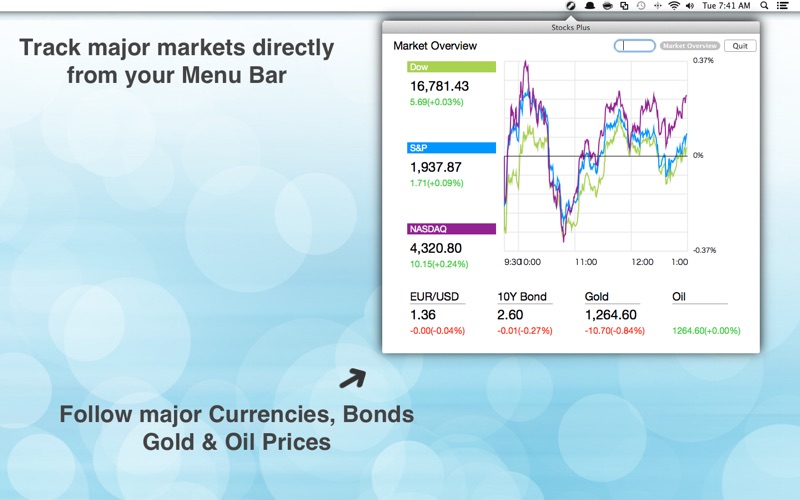Focus the ticker search input field
This screenshot has height=500, width=800.
tap(635, 46)
